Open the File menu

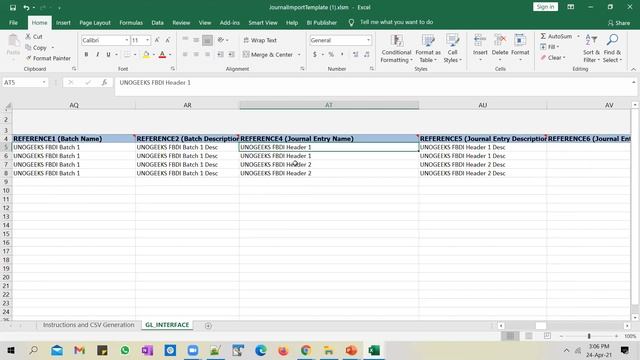pos(13,22)
